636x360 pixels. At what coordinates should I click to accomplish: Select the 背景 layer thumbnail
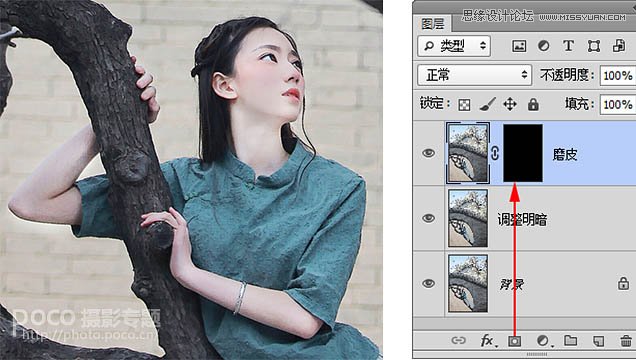coord(468,283)
